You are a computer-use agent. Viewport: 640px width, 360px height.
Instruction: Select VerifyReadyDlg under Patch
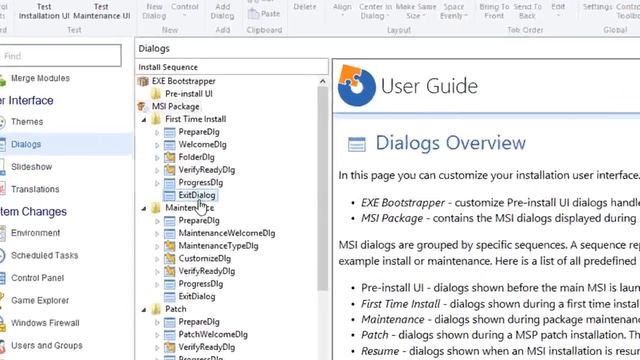[207, 347]
